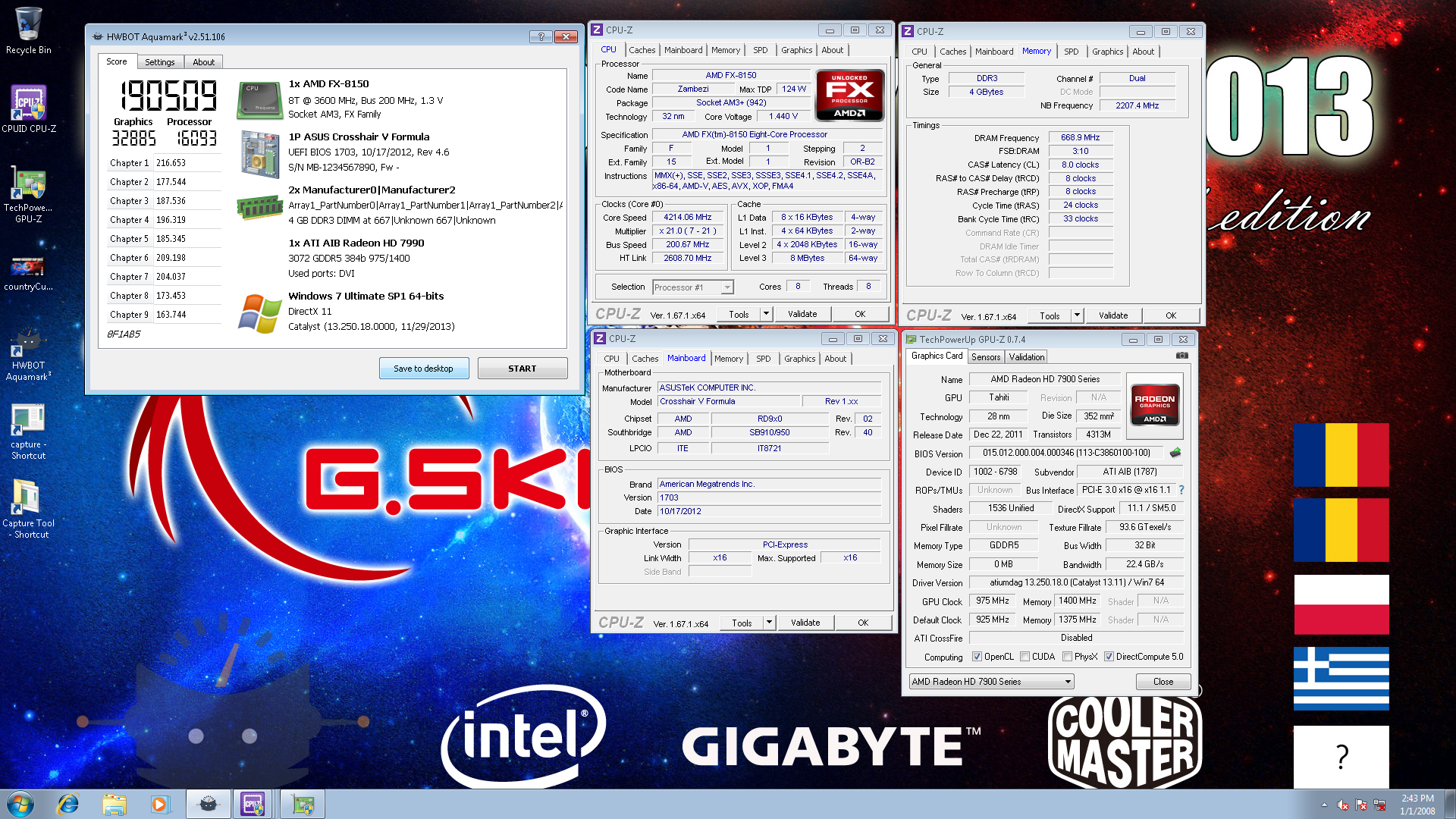Click the BIOS Version field in GPU-Z
Screen dimensions: 1456x819
[1066, 453]
